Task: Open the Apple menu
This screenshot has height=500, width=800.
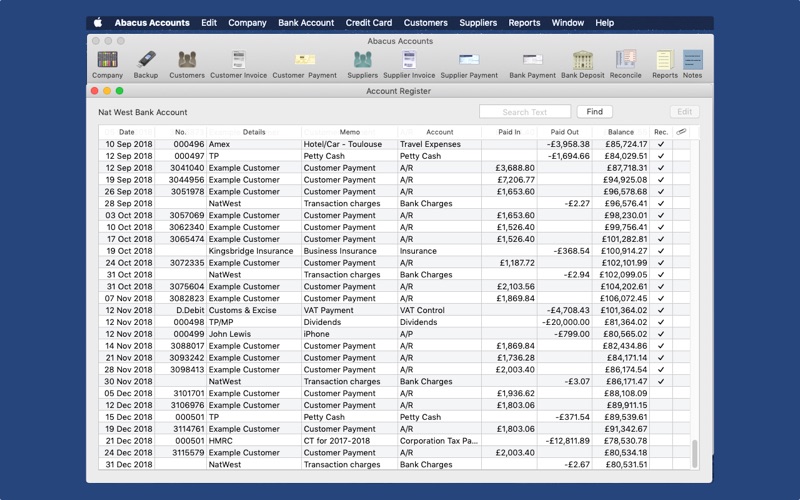Action: [x=98, y=22]
